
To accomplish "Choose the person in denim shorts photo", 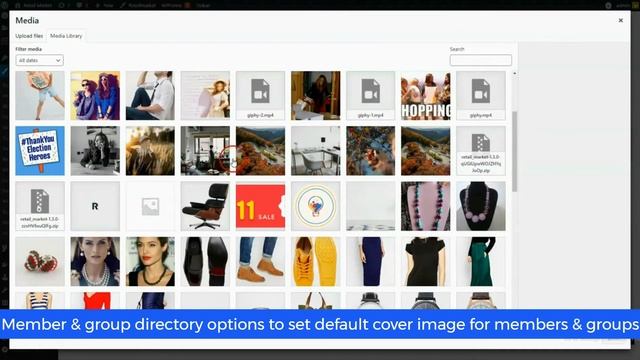I will 40,96.
